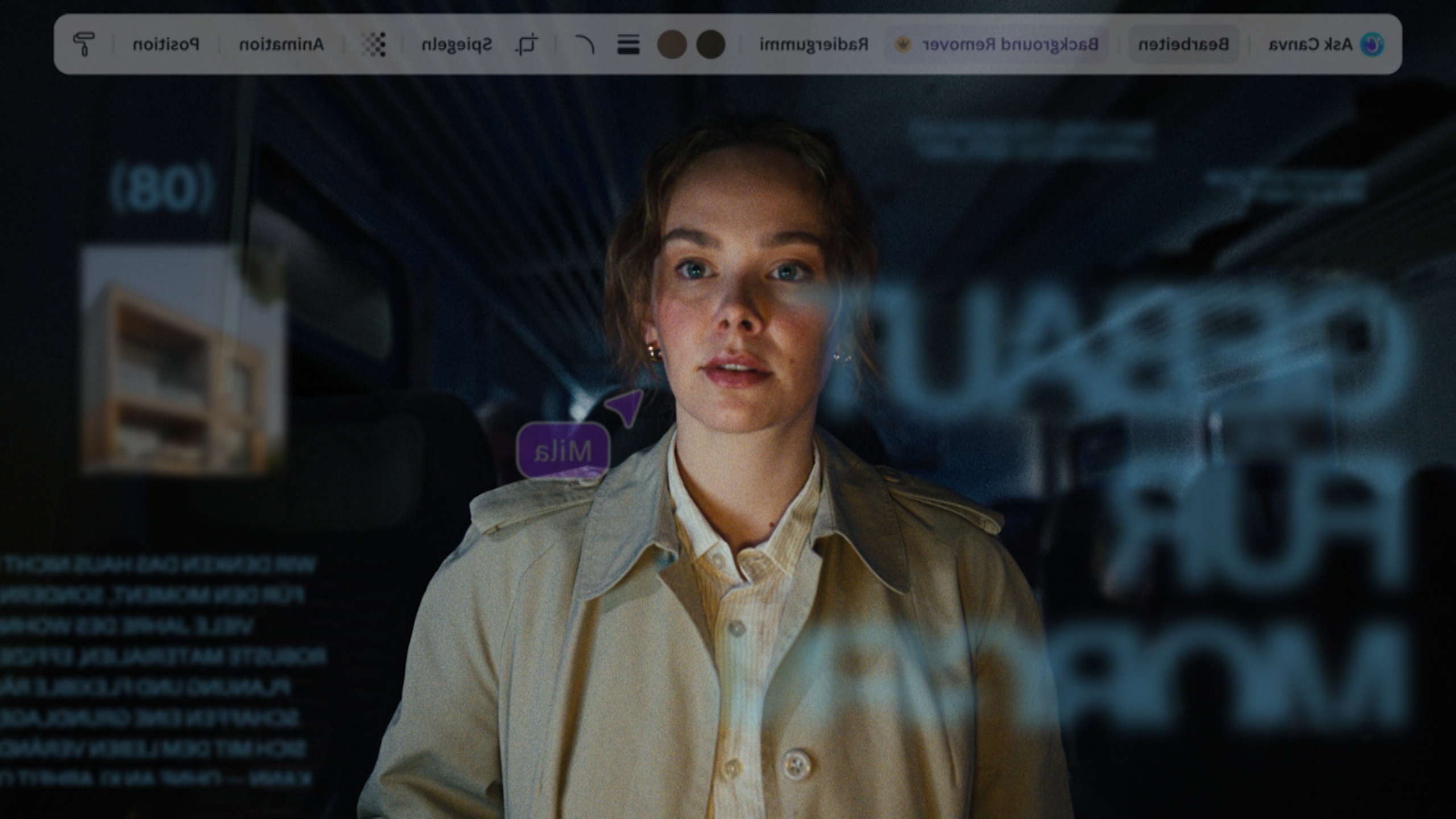Pick the darker brown color swatch

(x=711, y=44)
